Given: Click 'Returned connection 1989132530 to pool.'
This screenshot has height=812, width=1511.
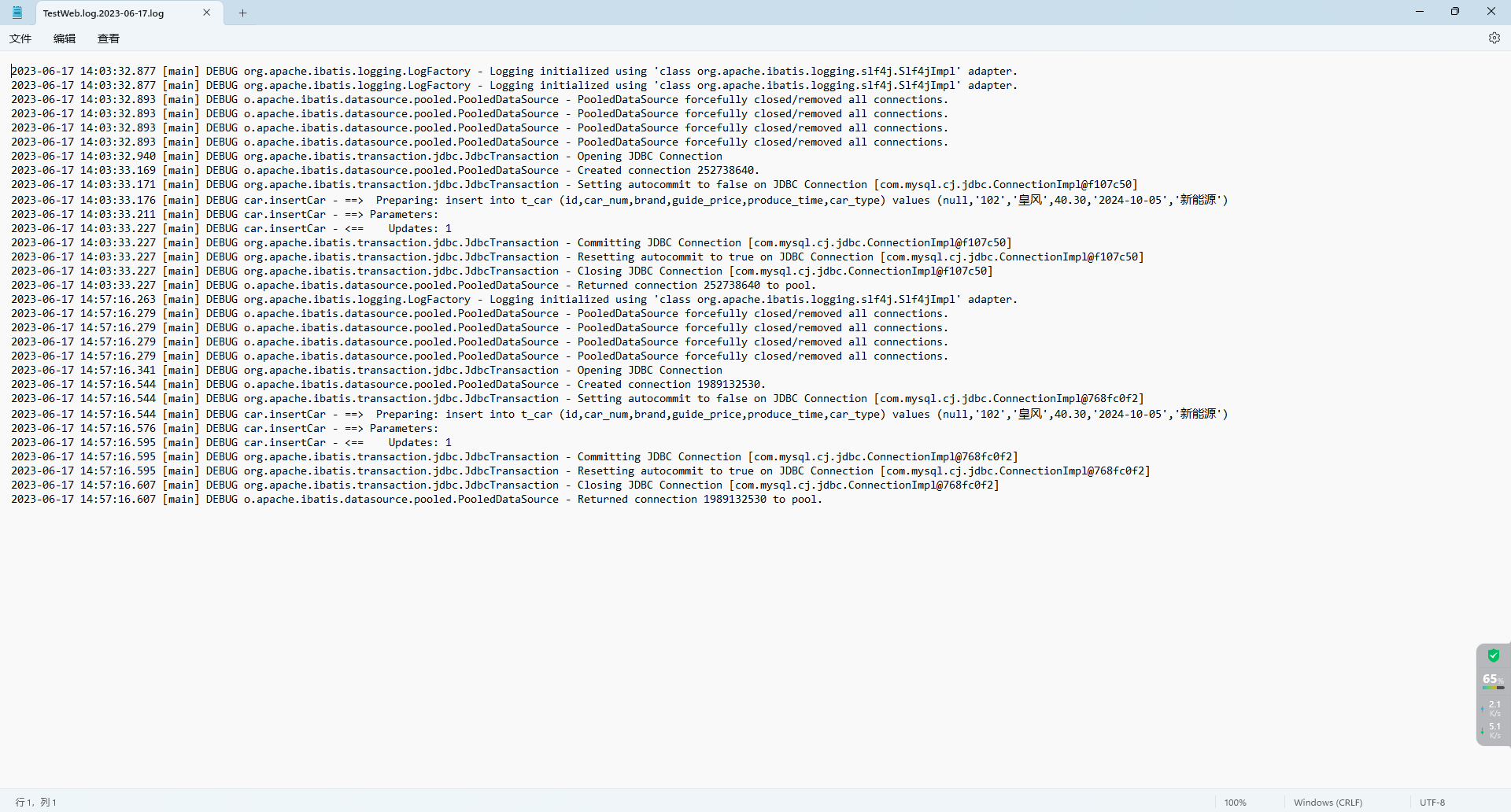Looking at the screenshot, I should [x=700, y=500].
